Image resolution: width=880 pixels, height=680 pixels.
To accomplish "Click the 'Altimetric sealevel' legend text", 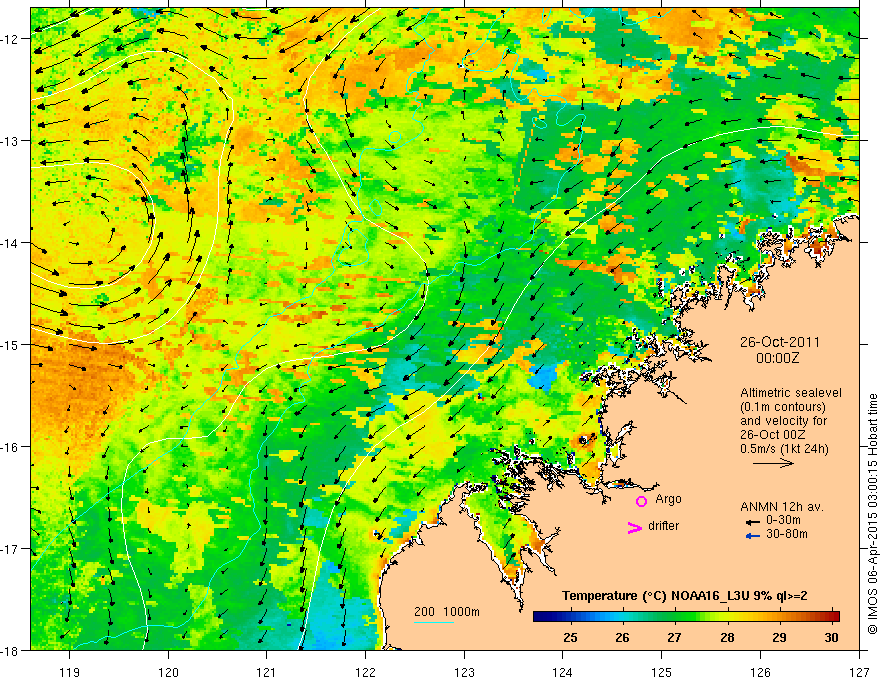I will point(791,393).
